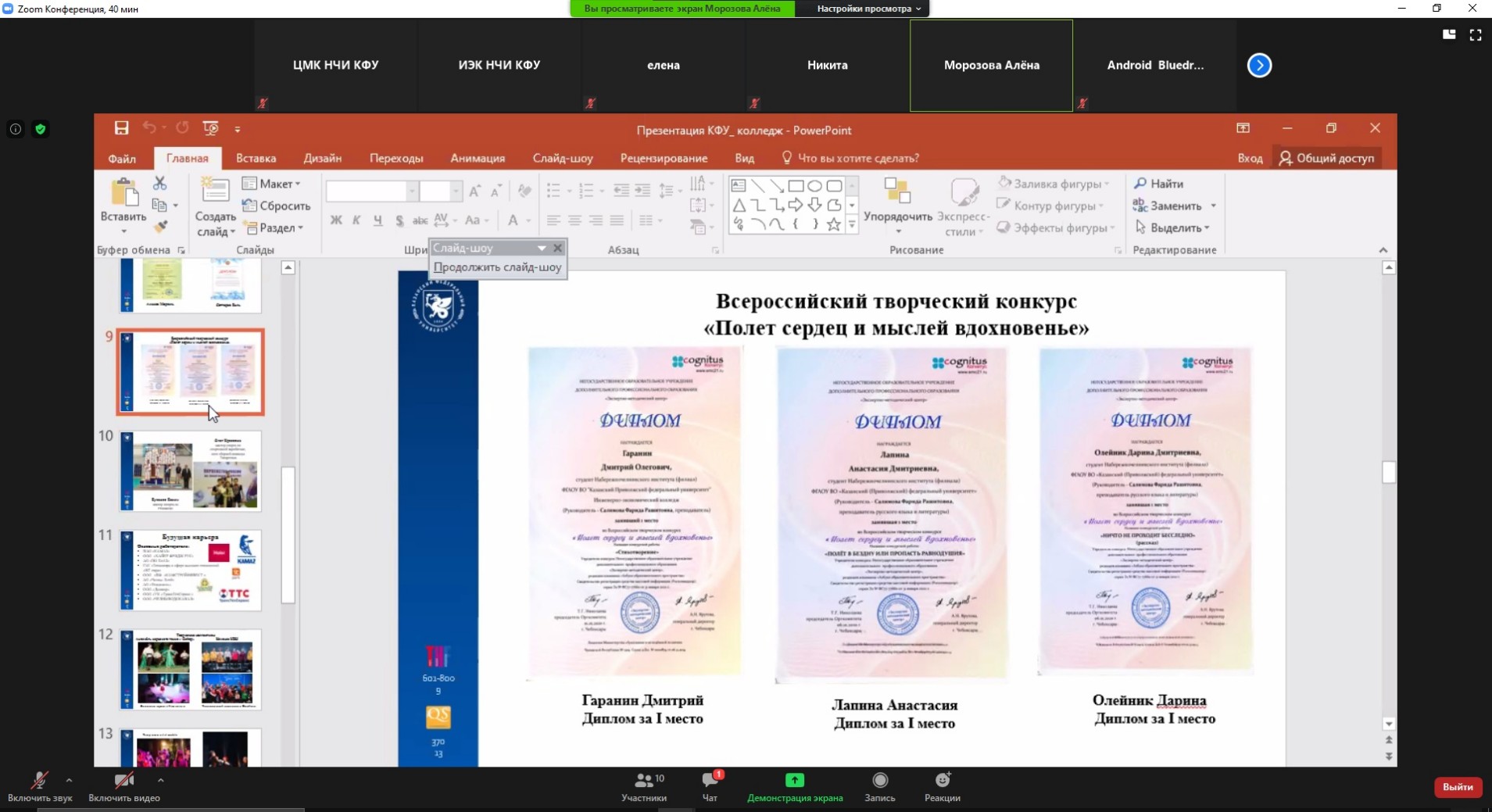Select right text alignment
The image size is (1492, 812).
coord(596,221)
